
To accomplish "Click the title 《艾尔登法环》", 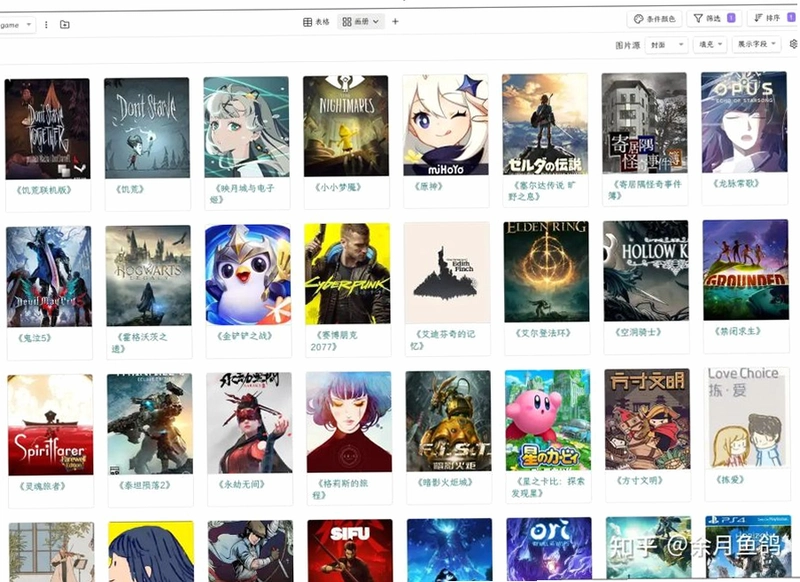I will point(543,333).
